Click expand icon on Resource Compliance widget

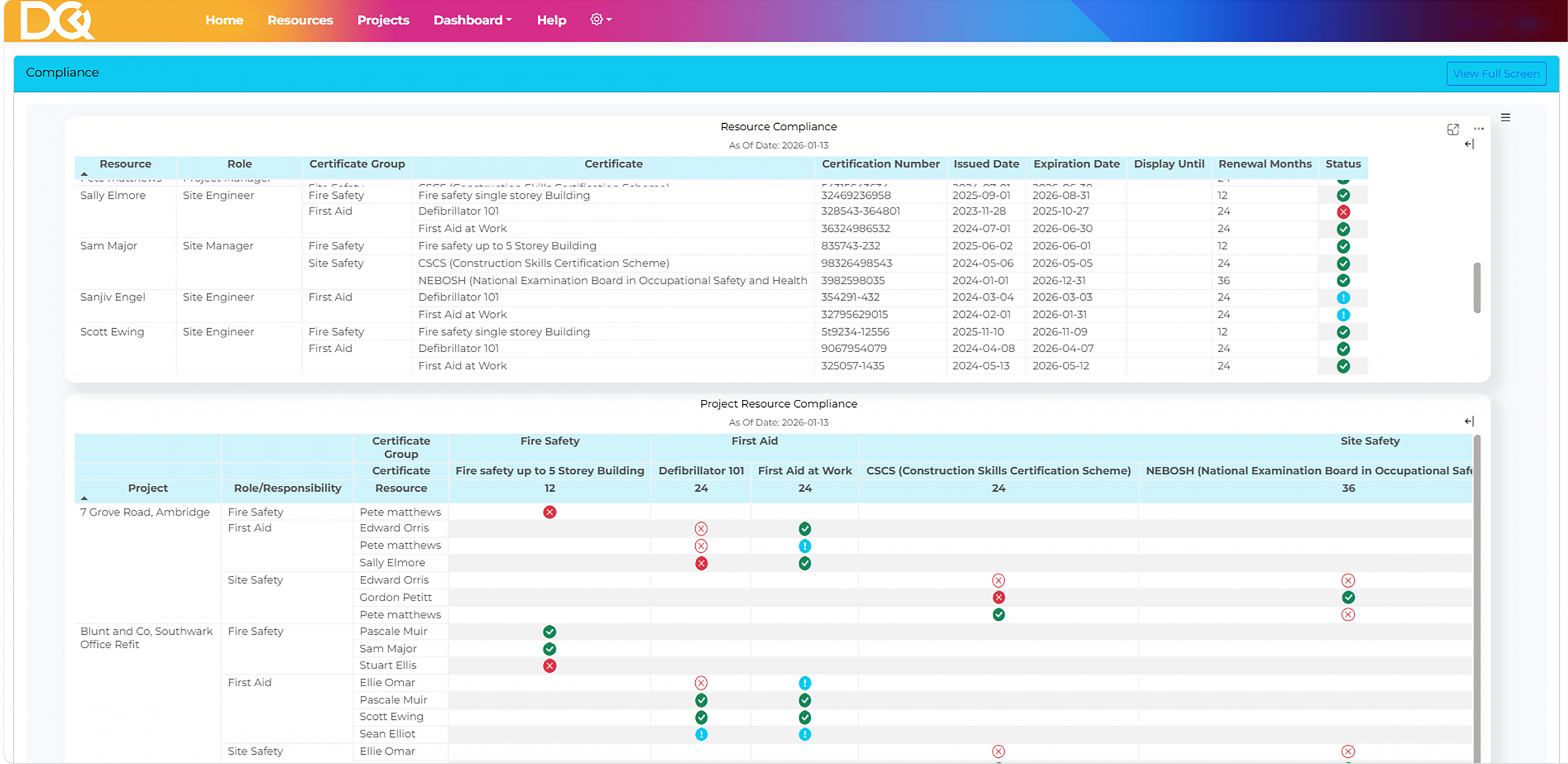pyautogui.click(x=1452, y=129)
